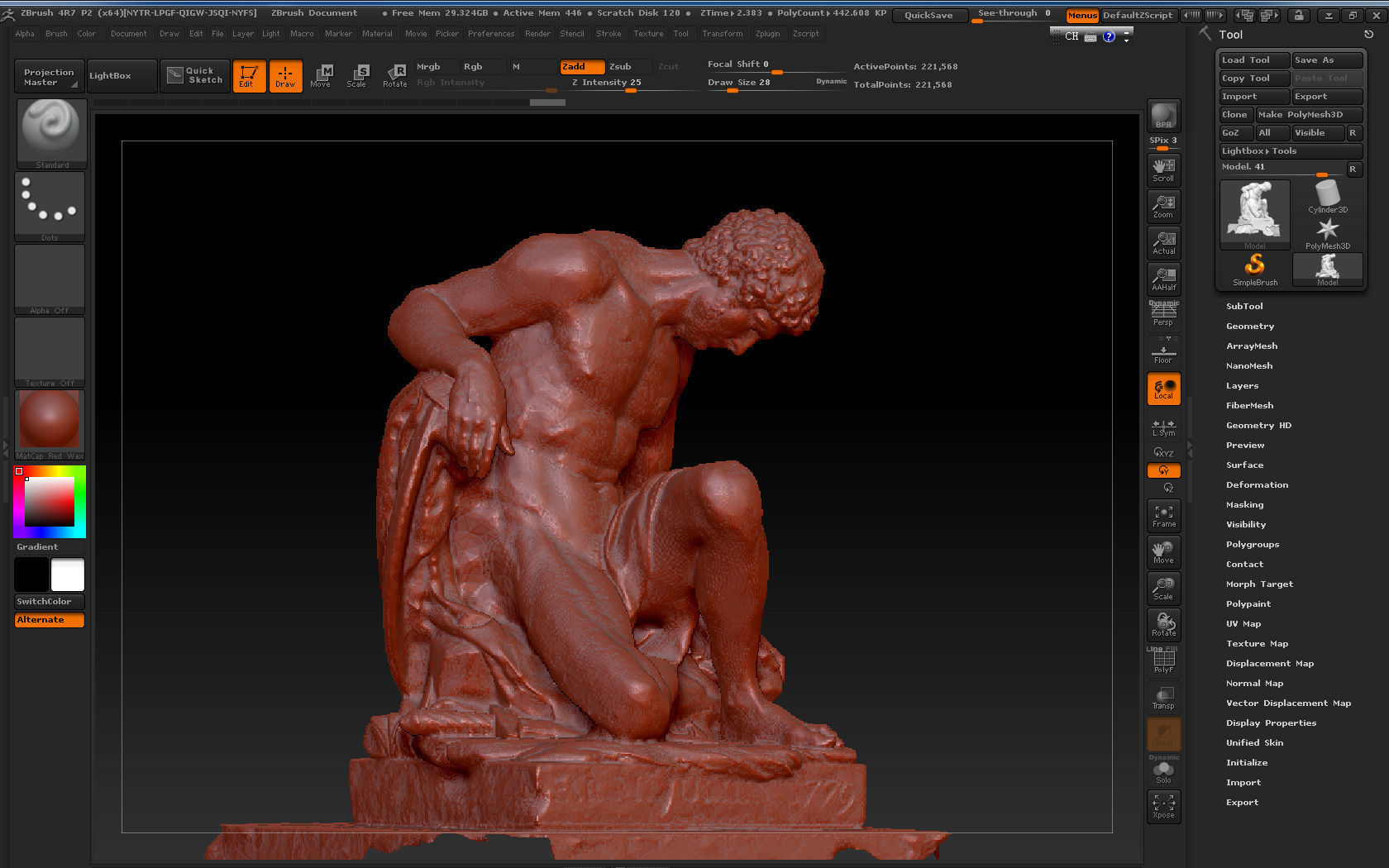1389x868 pixels.
Task: Select the Edit mode icon
Action: pos(249,76)
